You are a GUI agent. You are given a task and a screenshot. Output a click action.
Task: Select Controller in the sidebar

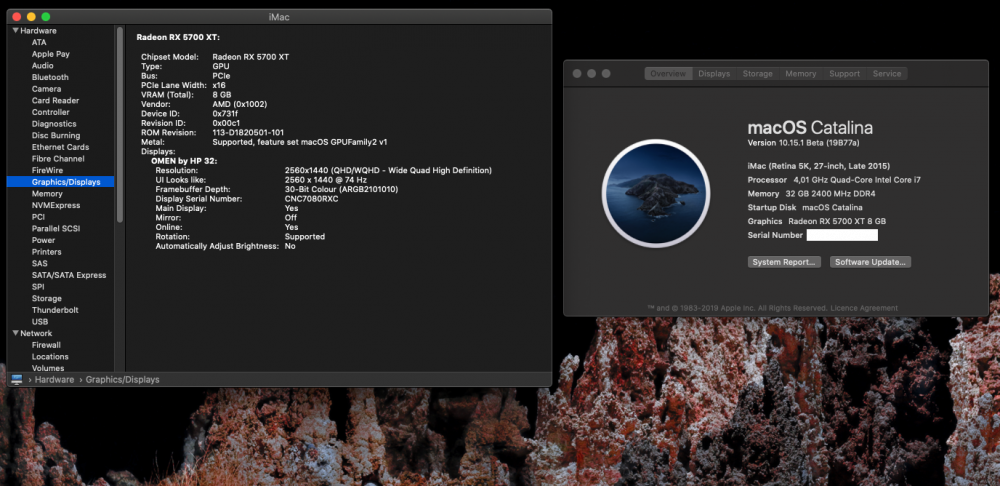(x=51, y=112)
